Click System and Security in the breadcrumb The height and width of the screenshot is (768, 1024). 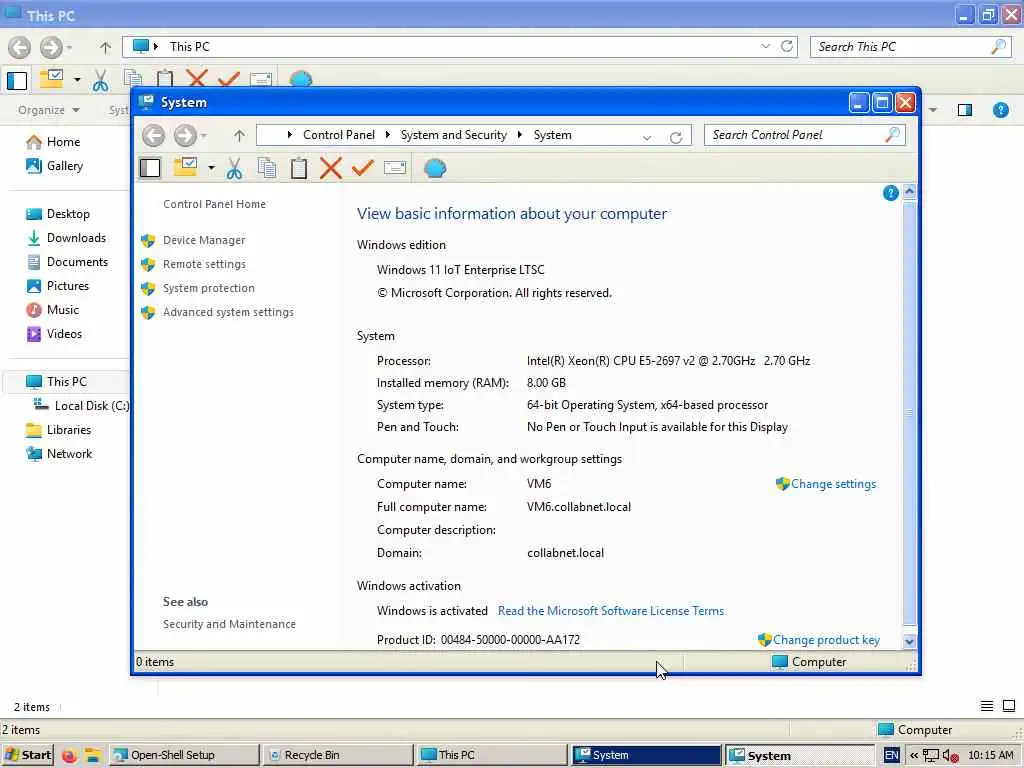tap(454, 135)
